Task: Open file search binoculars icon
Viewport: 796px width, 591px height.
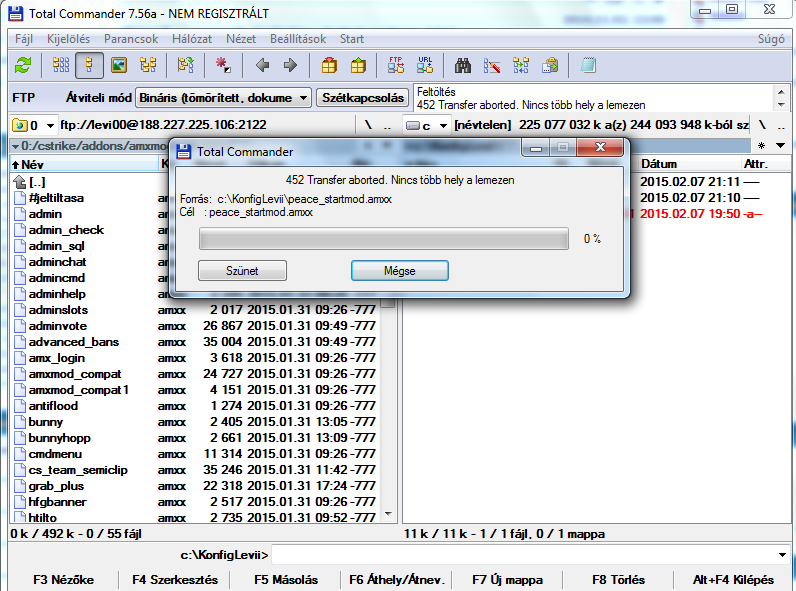Action: pos(462,65)
